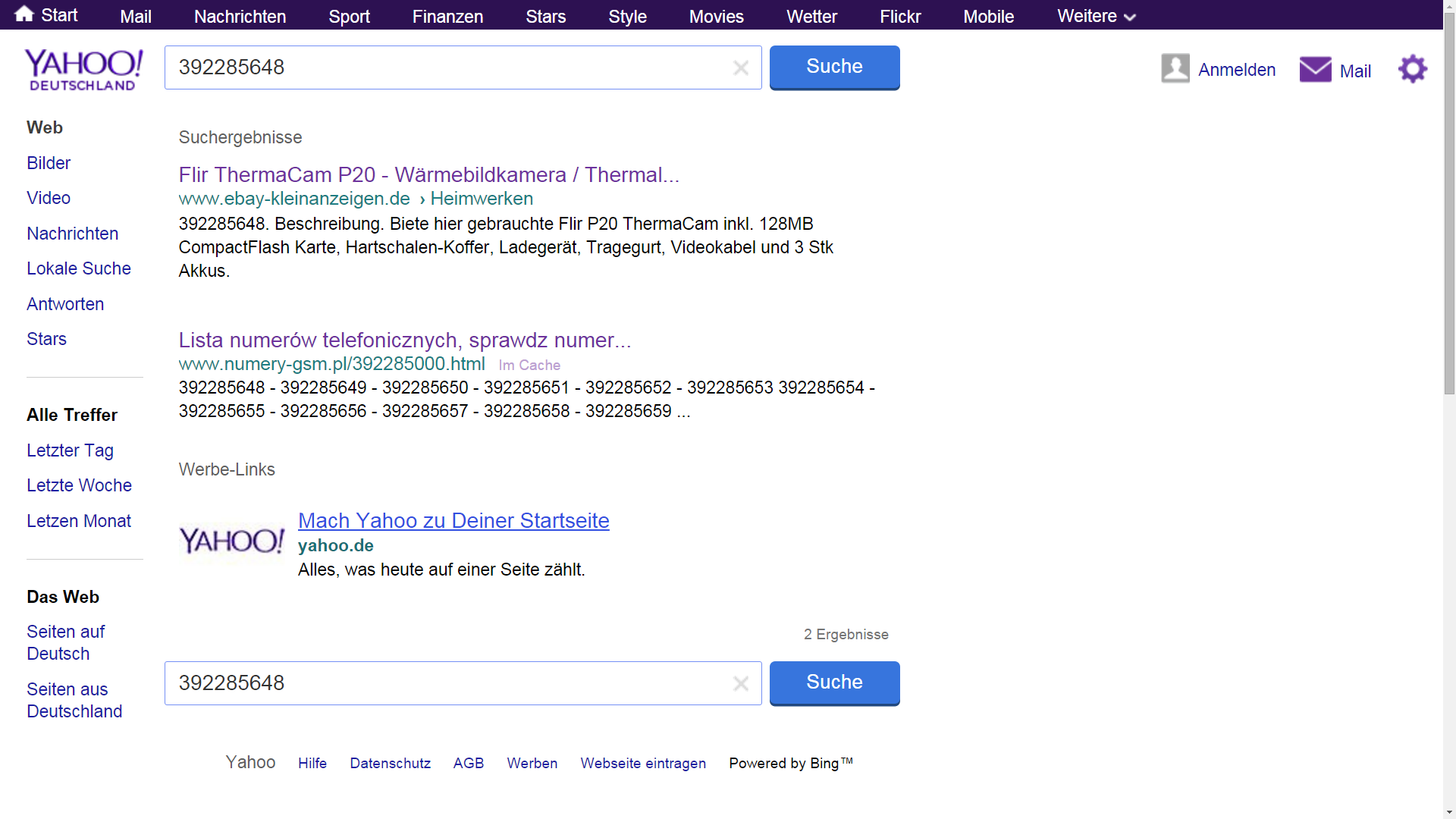The height and width of the screenshot is (819, 1456).
Task: Choose Seiten auf Deutsch filter
Action: [x=66, y=642]
